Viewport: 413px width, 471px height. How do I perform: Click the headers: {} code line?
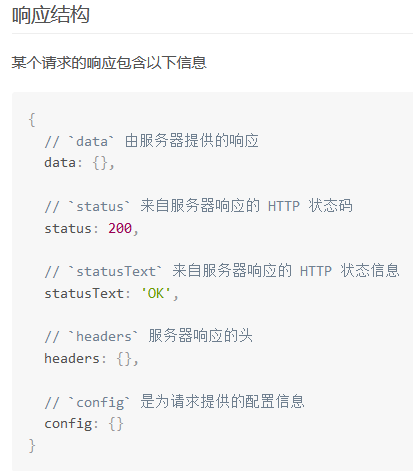point(91,359)
